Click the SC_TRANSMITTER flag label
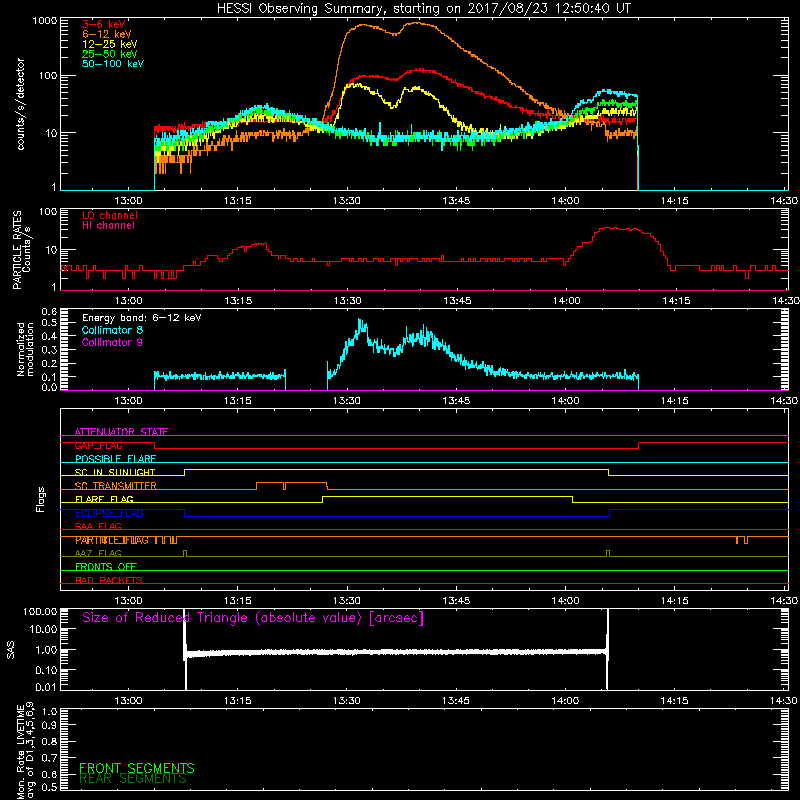Image resolution: width=800 pixels, height=800 pixels. pos(115,486)
